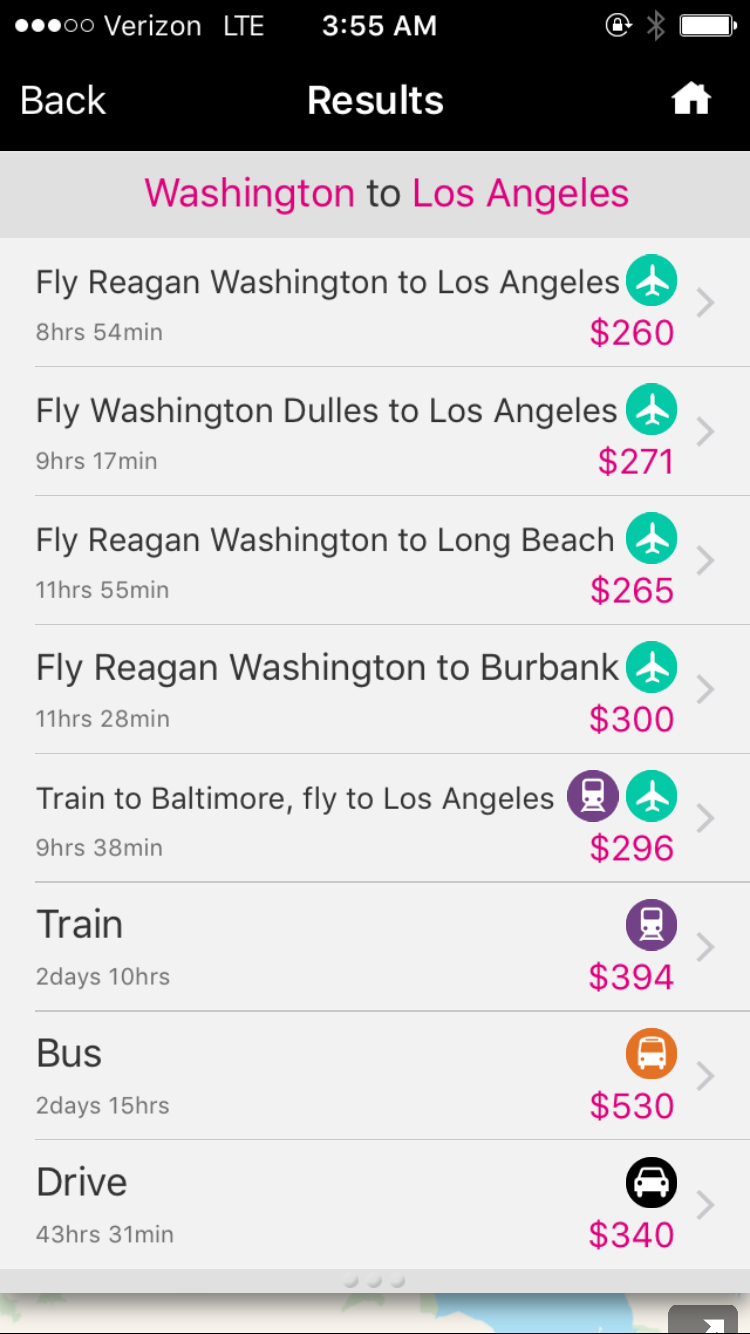The image size is (750, 1334).
Task: Open chevron for Washington Dulles flight
Action: (x=706, y=431)
